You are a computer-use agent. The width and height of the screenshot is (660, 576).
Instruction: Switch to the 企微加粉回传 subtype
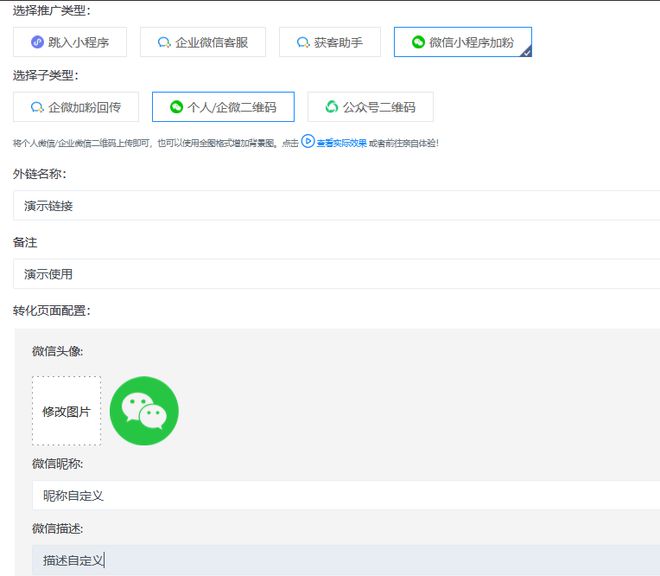(x=75, y=107)
